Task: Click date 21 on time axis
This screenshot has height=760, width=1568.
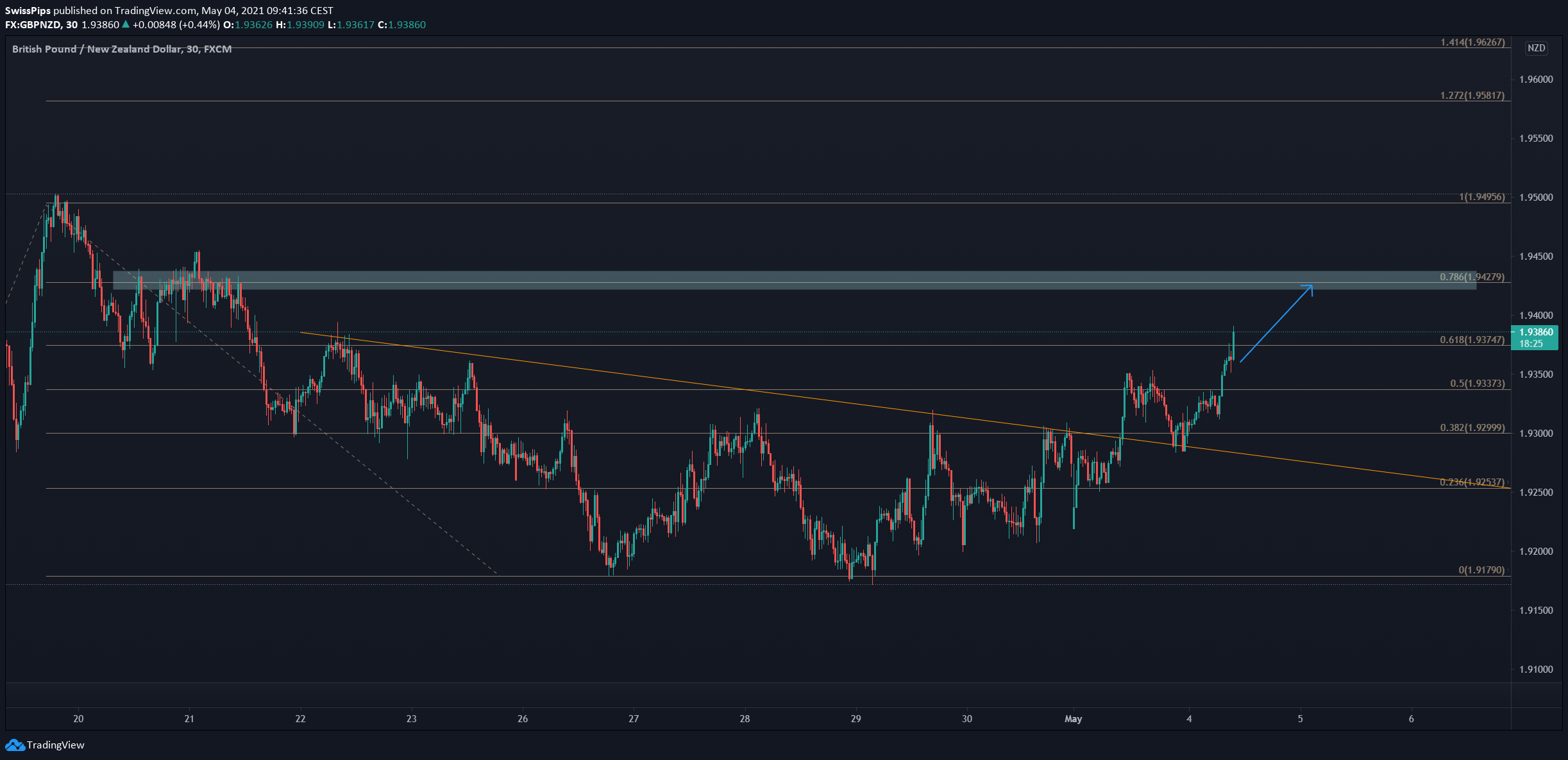Action: click(x=189, y=719)
